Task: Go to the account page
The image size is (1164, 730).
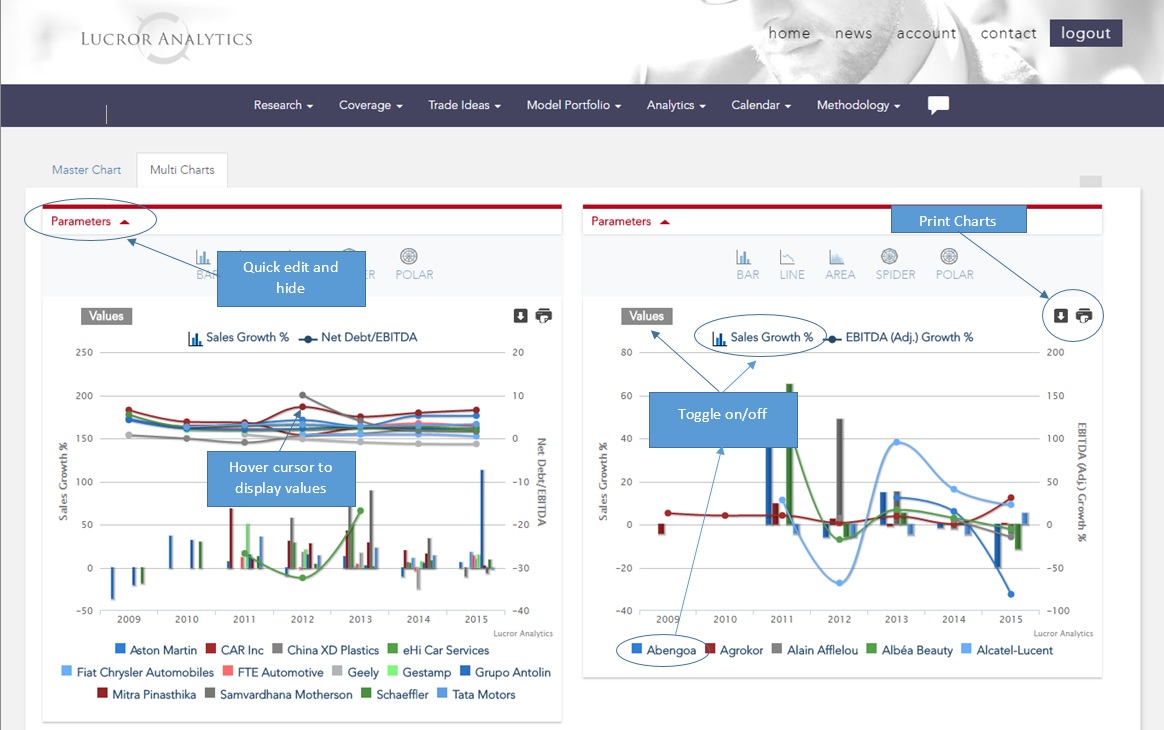Action: pyautogui.click(x=926, y=33)
